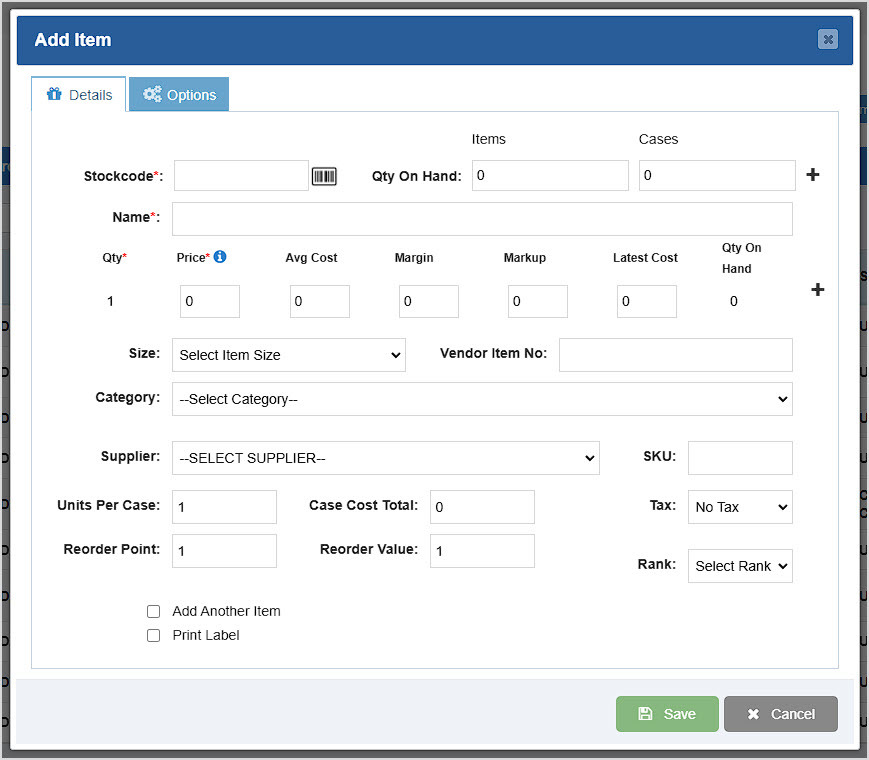This screenshot has height=760, width=869.
Task: Click inside the Name input field
Action: coord(482,219)
